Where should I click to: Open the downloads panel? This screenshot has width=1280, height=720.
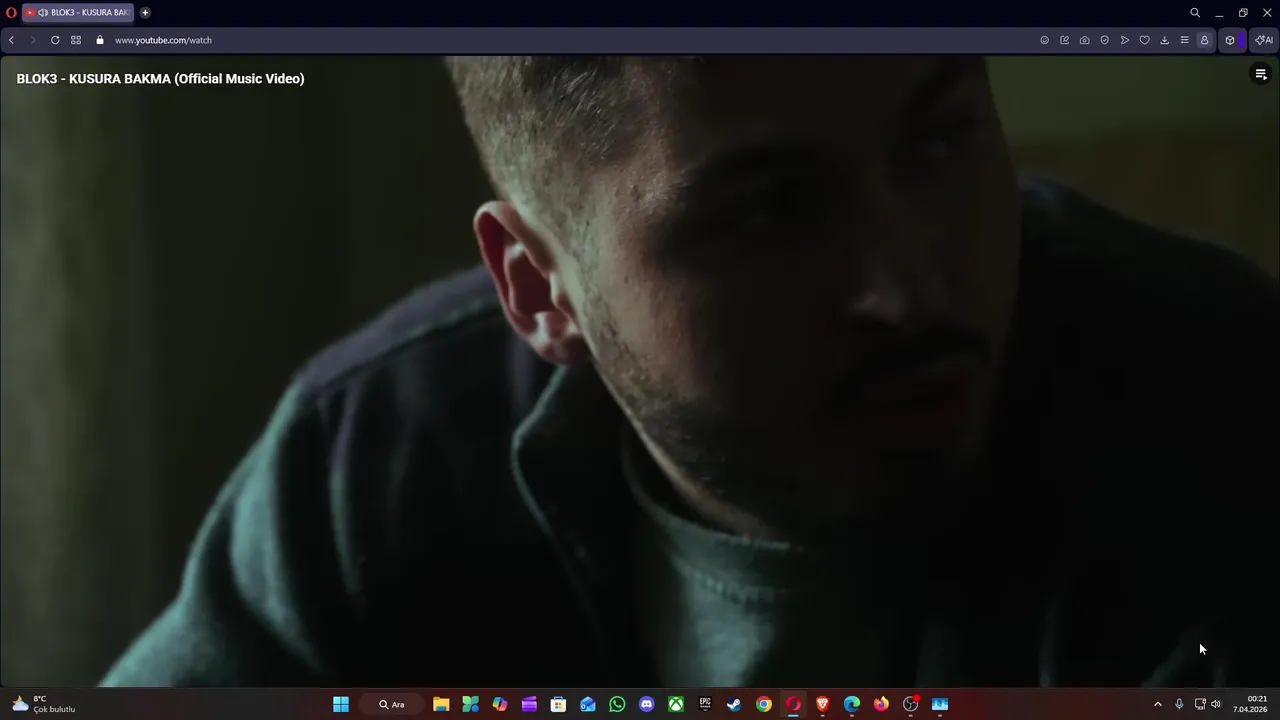(x=1164, y=40)
